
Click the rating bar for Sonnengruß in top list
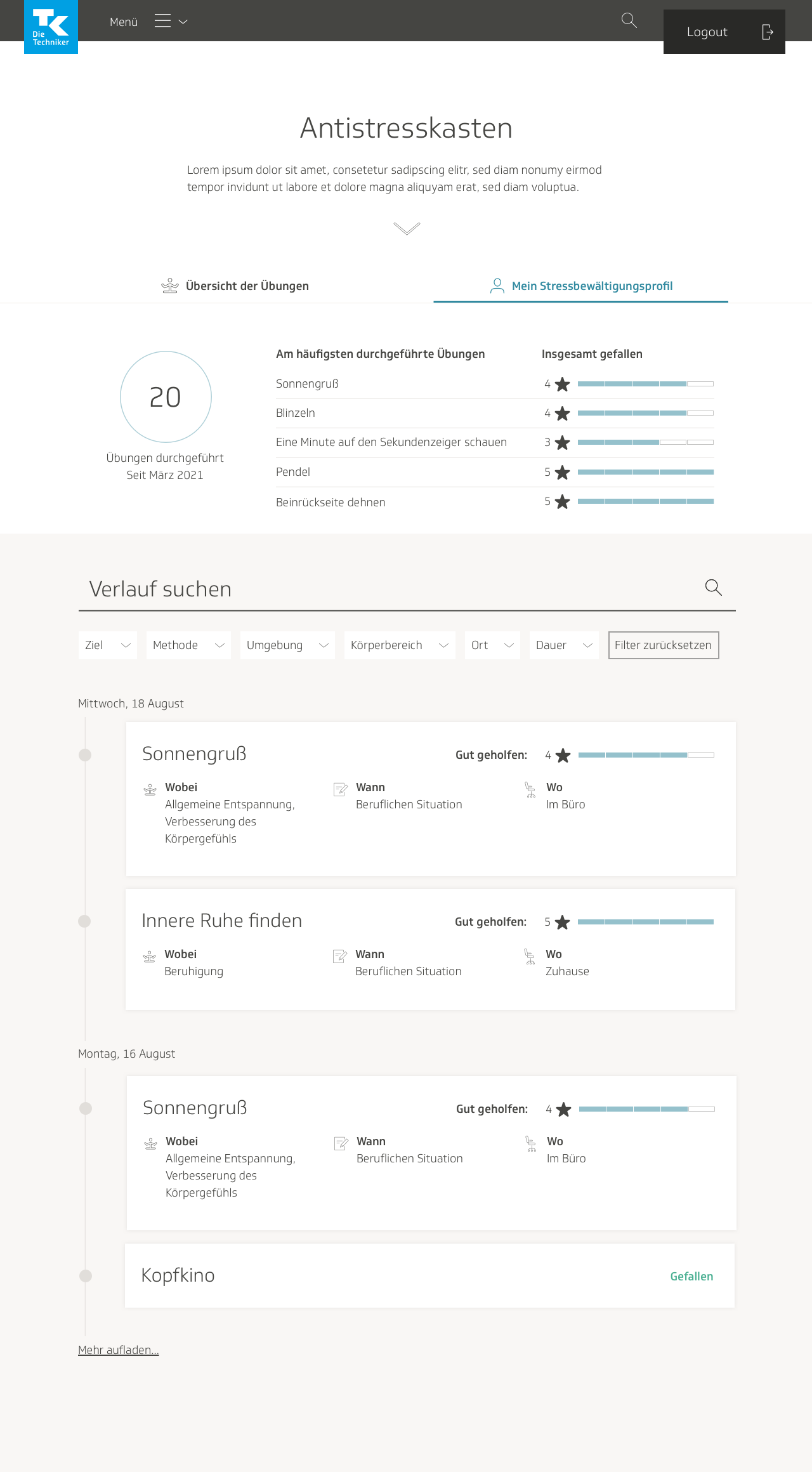click(x=645, y=384)
